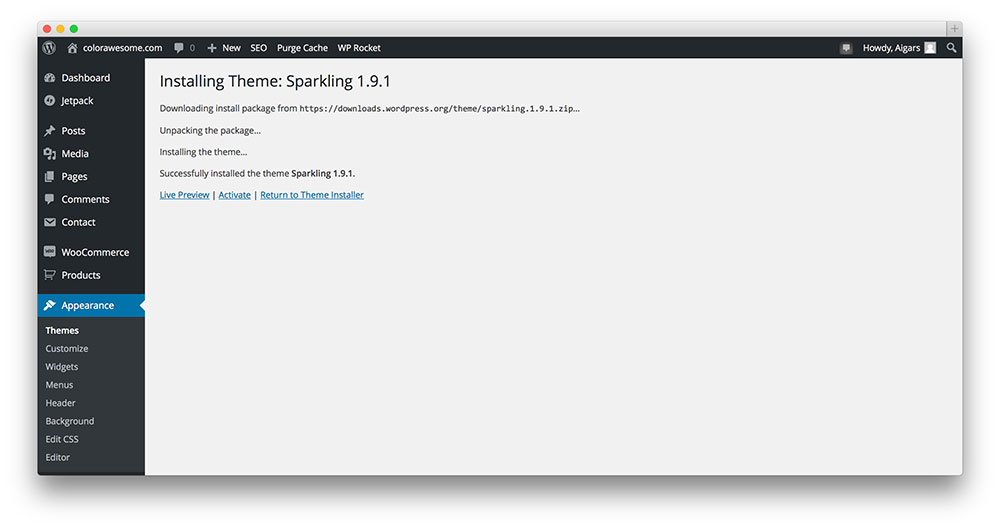Open Background submenu item
Image resolution: width=1000 pixels, height=529 pixels.
click(x=70, y=421)
